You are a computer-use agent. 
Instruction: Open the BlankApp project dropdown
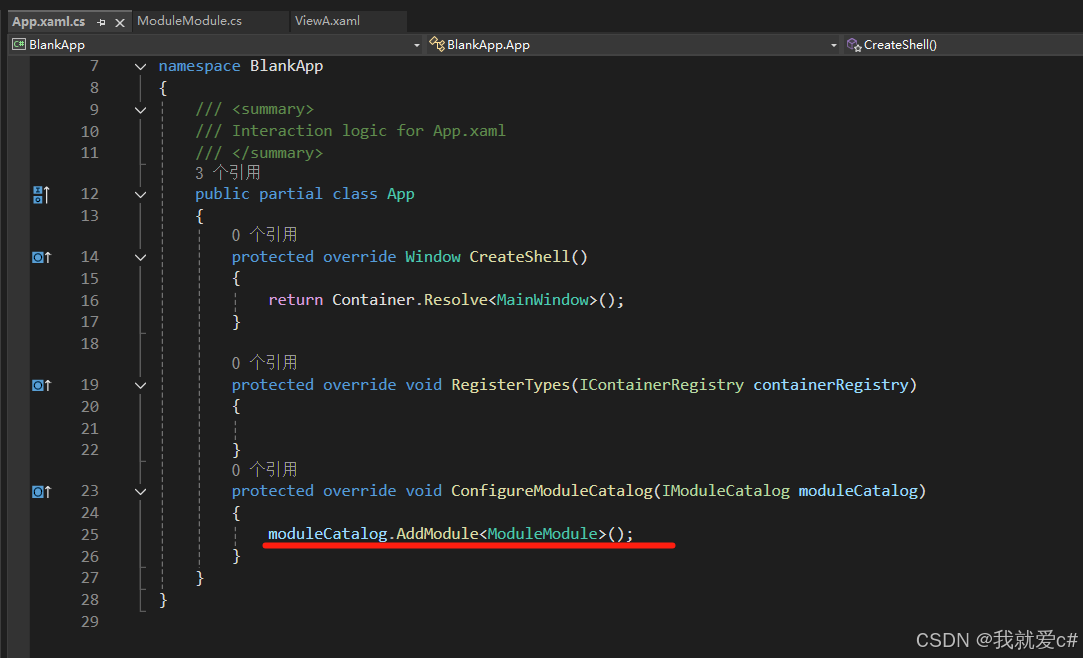417,44
